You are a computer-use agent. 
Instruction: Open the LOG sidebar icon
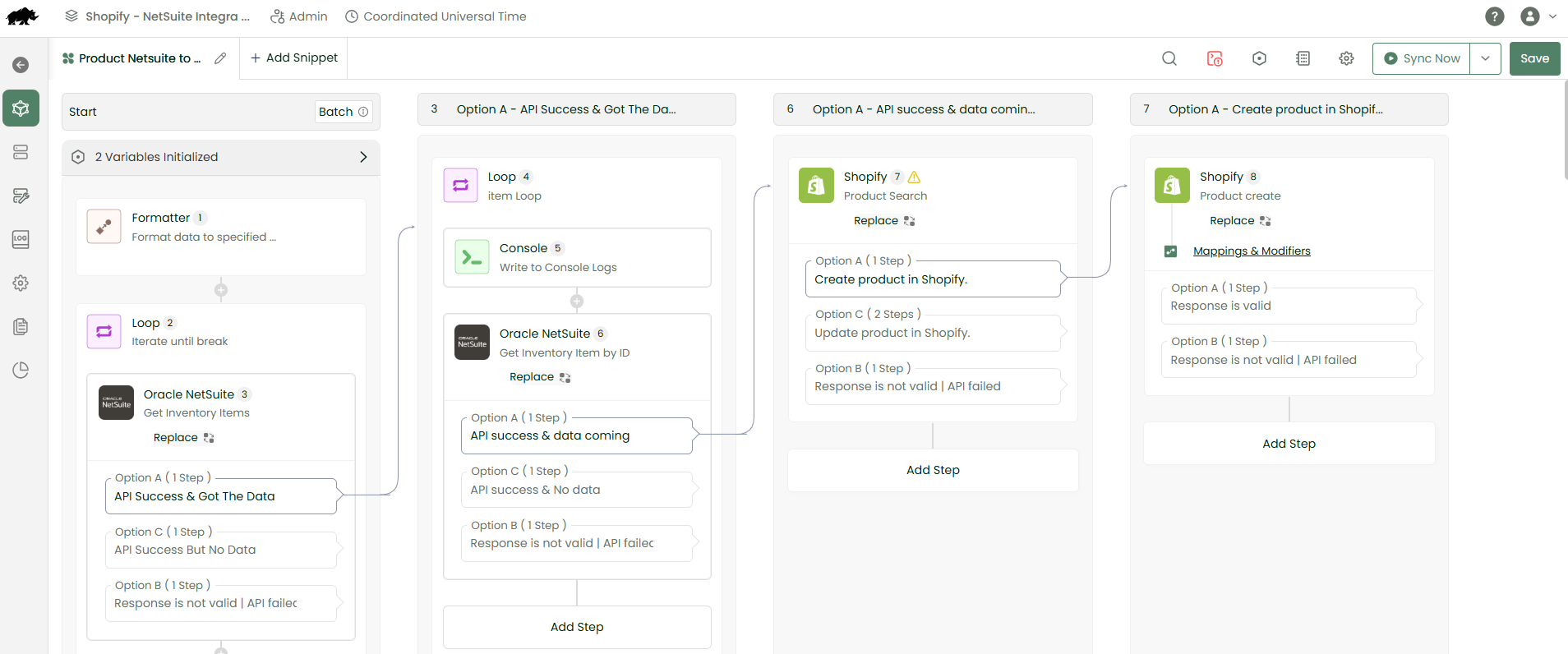21,239
